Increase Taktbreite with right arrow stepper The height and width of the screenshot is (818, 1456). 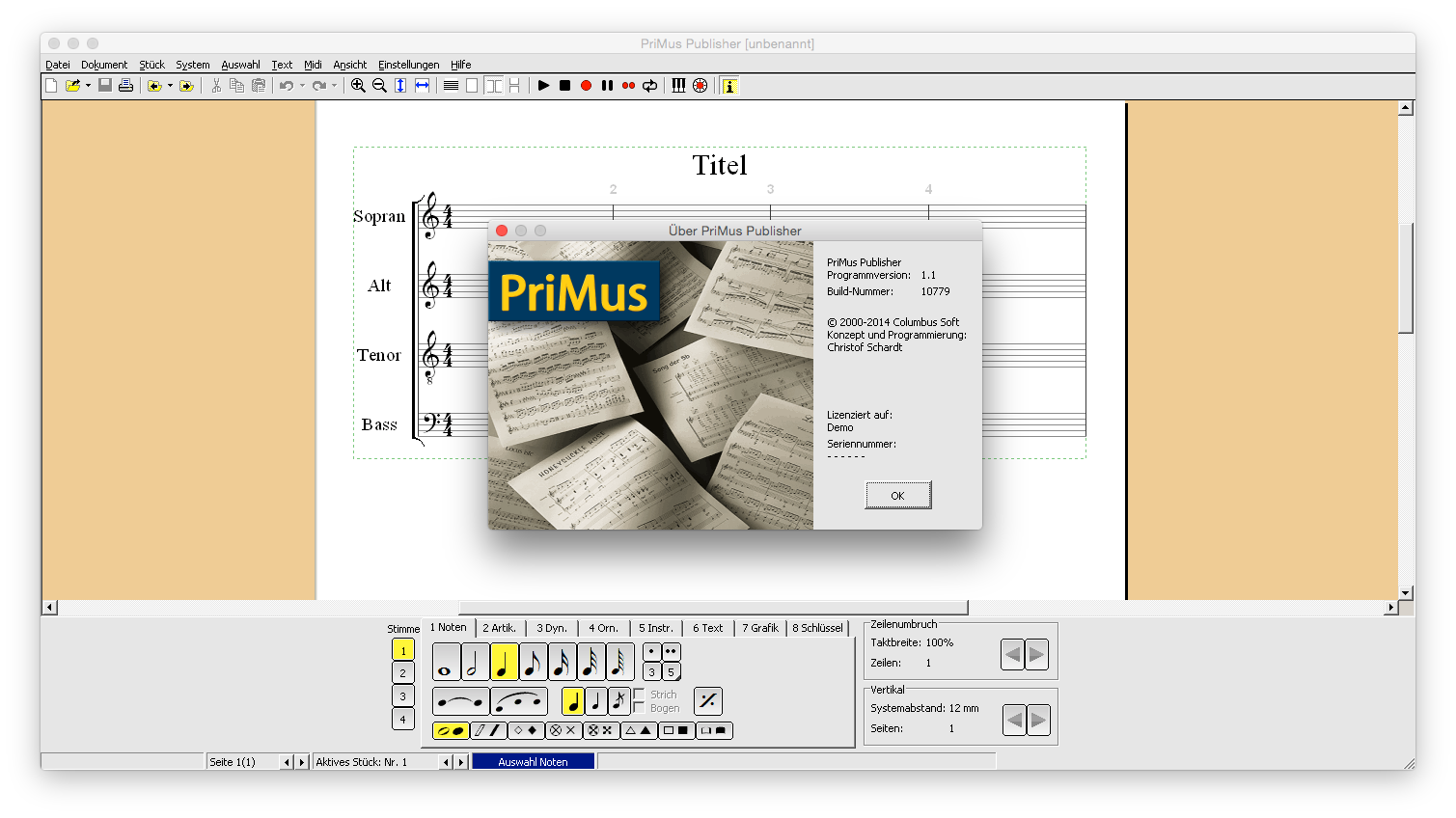1036,653
